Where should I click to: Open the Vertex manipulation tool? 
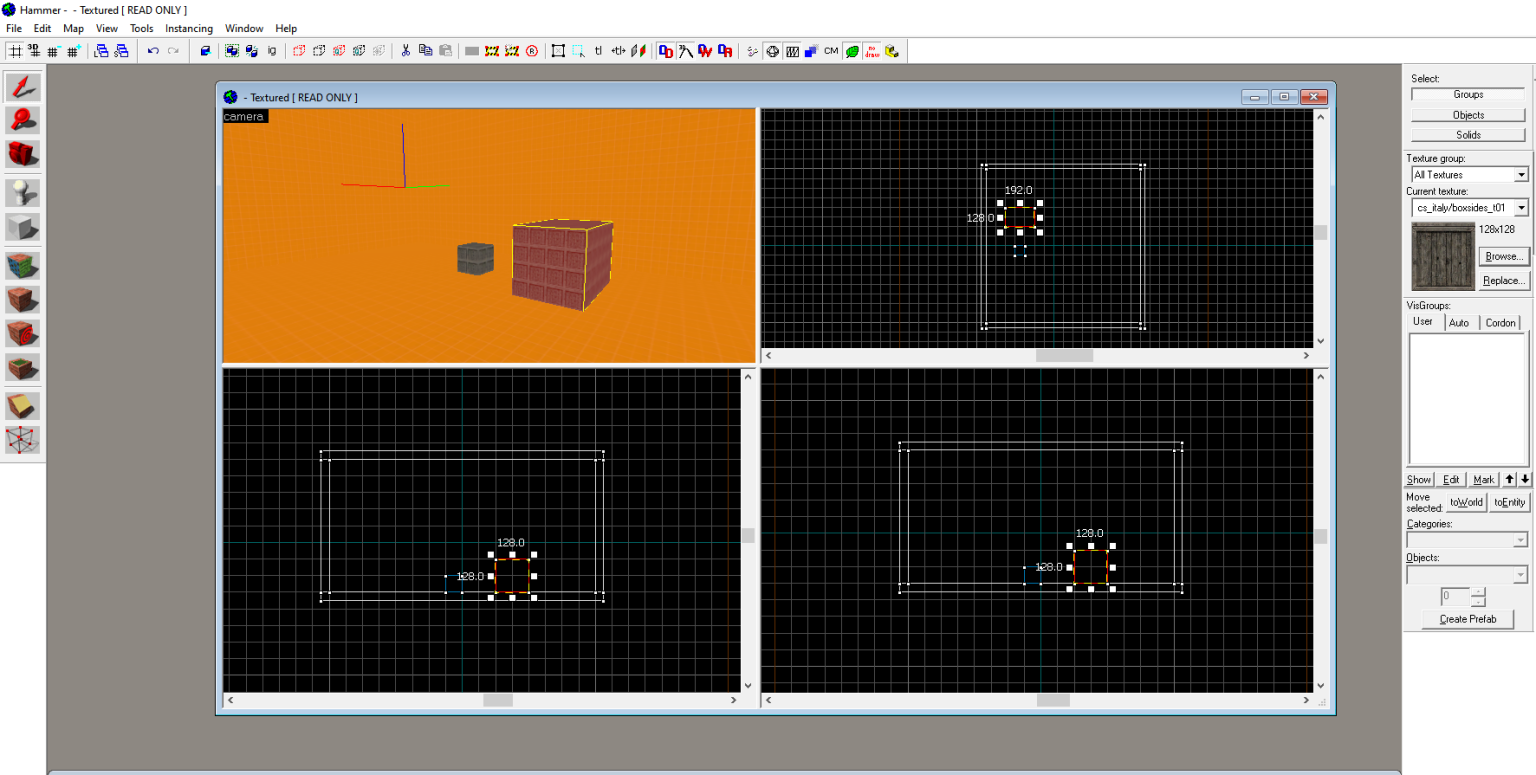pyautogui.click(x=23, y=439)
